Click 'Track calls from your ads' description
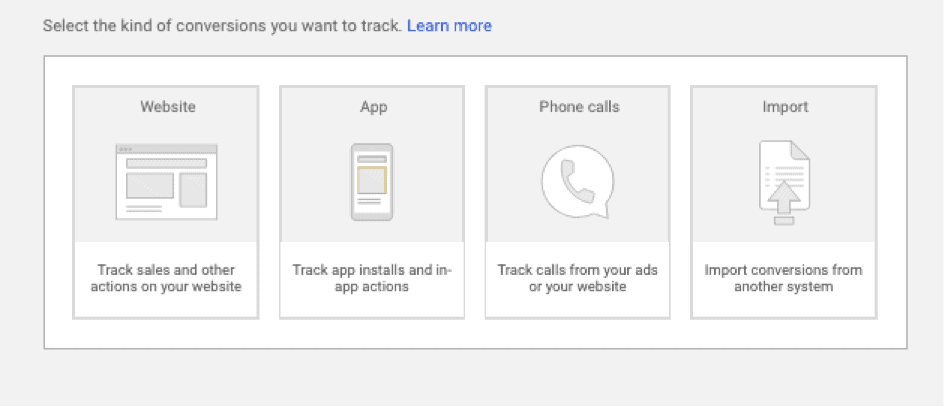The height and width of the screenshot is (407, 944). click(x=577, y=278)
